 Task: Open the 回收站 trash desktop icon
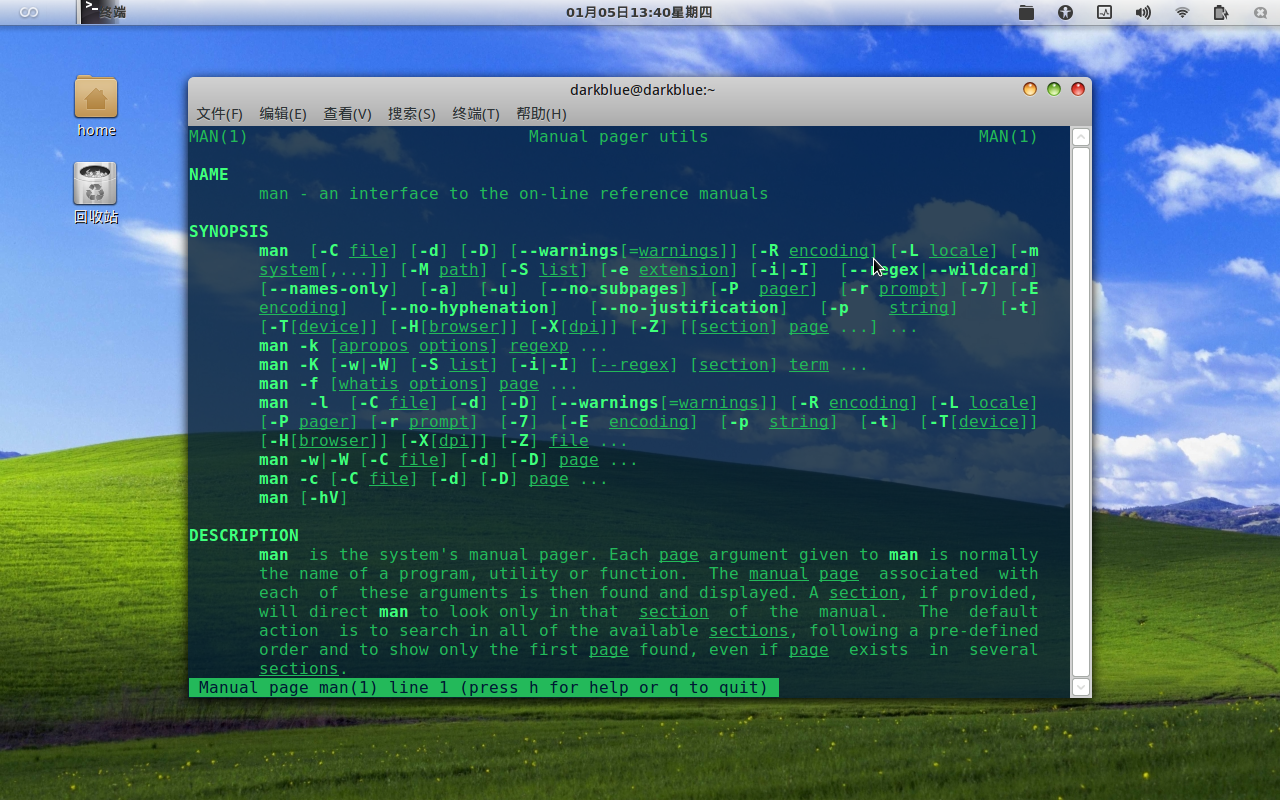pos(96,193)
